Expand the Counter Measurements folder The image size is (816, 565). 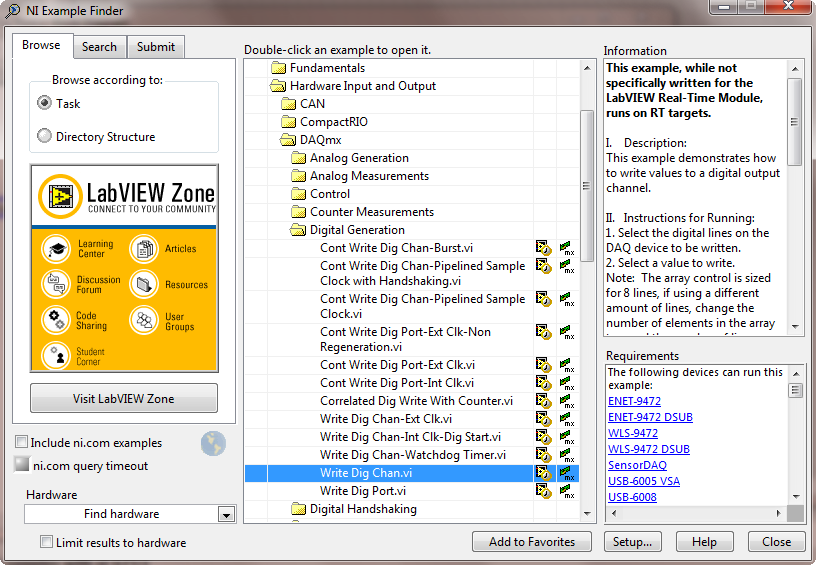point(298,212)
